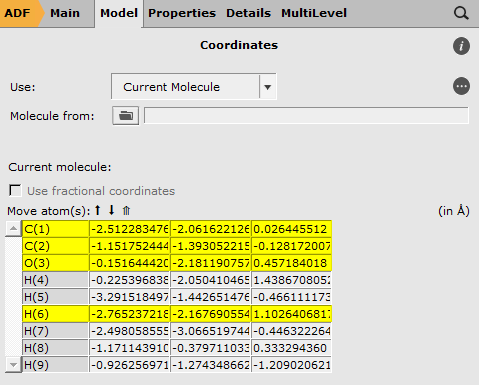
Task: Edit H(9) x coordinate -0.926256971
Action: click(130, 365)
